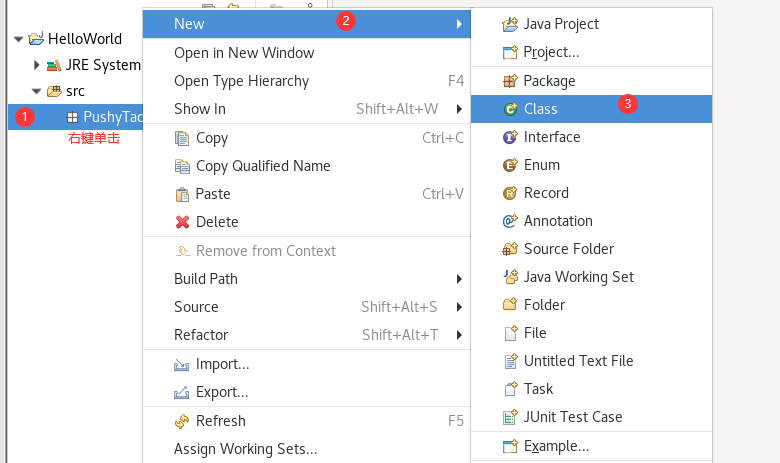Select Open Type Hierarchy menu entry
The image size is (780, 463).
(x=241, y=81)
